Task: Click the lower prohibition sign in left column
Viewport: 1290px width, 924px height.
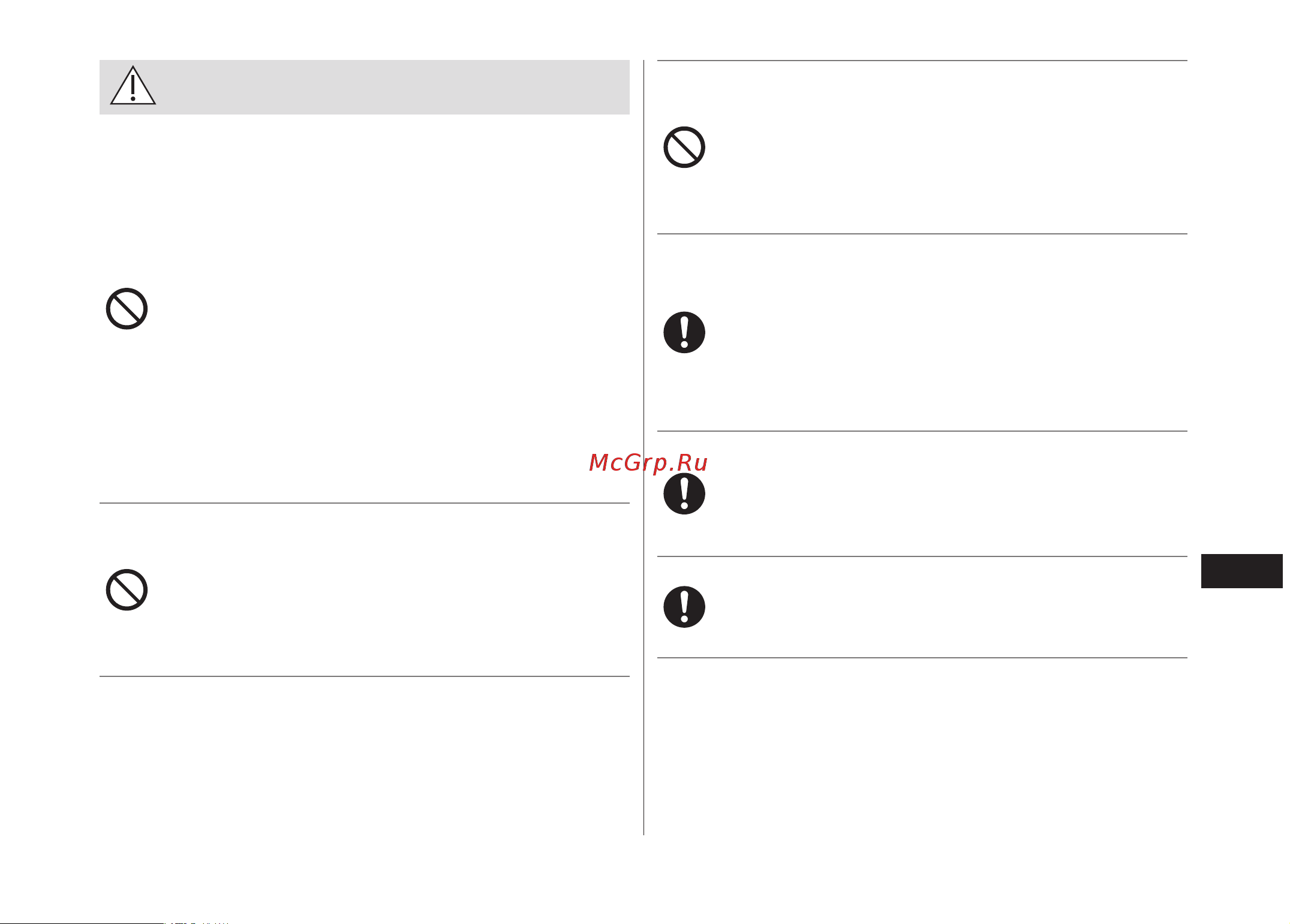Action: pos(127,590)
